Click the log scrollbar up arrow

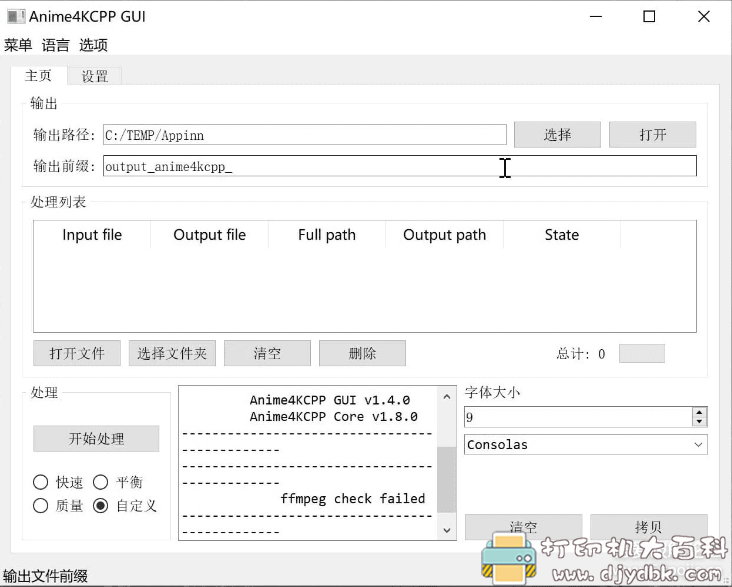(447, 397)
